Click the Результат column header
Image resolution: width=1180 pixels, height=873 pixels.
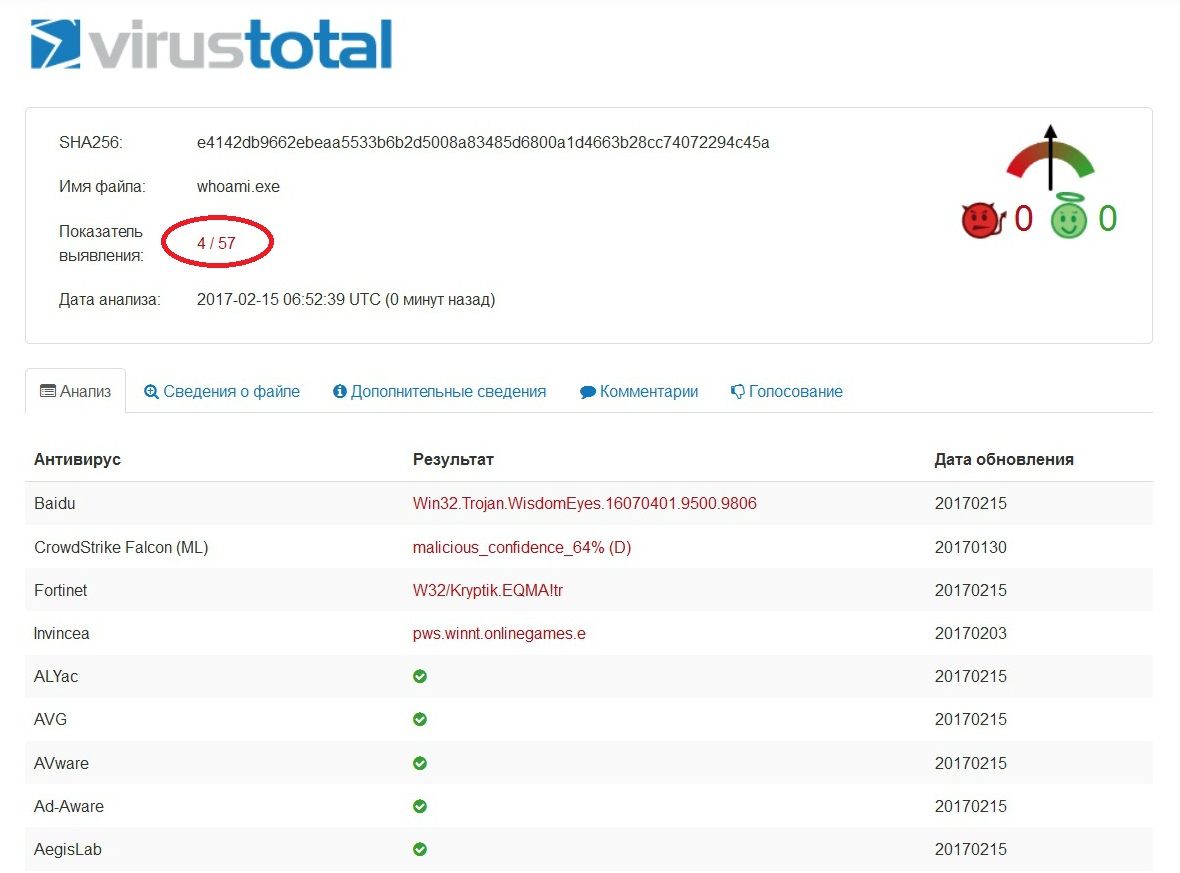[453, 459]
